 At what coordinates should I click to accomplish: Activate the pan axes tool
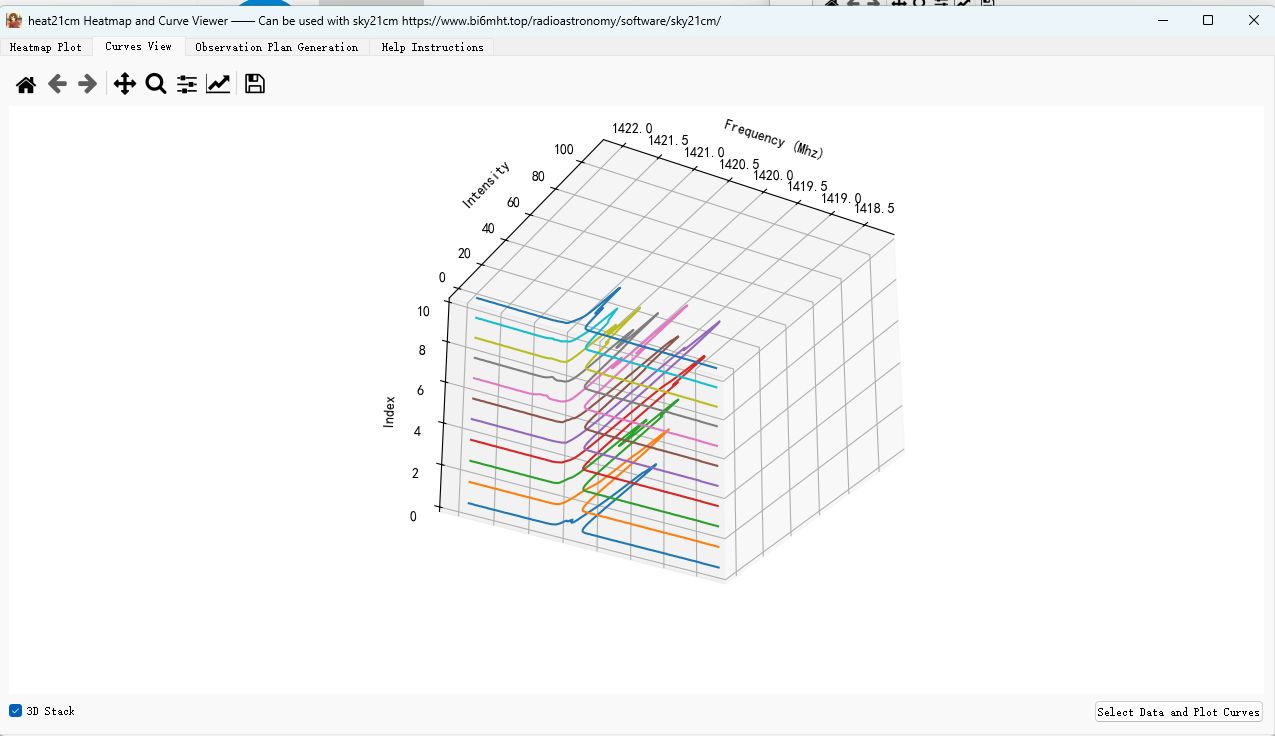point(124,85)
